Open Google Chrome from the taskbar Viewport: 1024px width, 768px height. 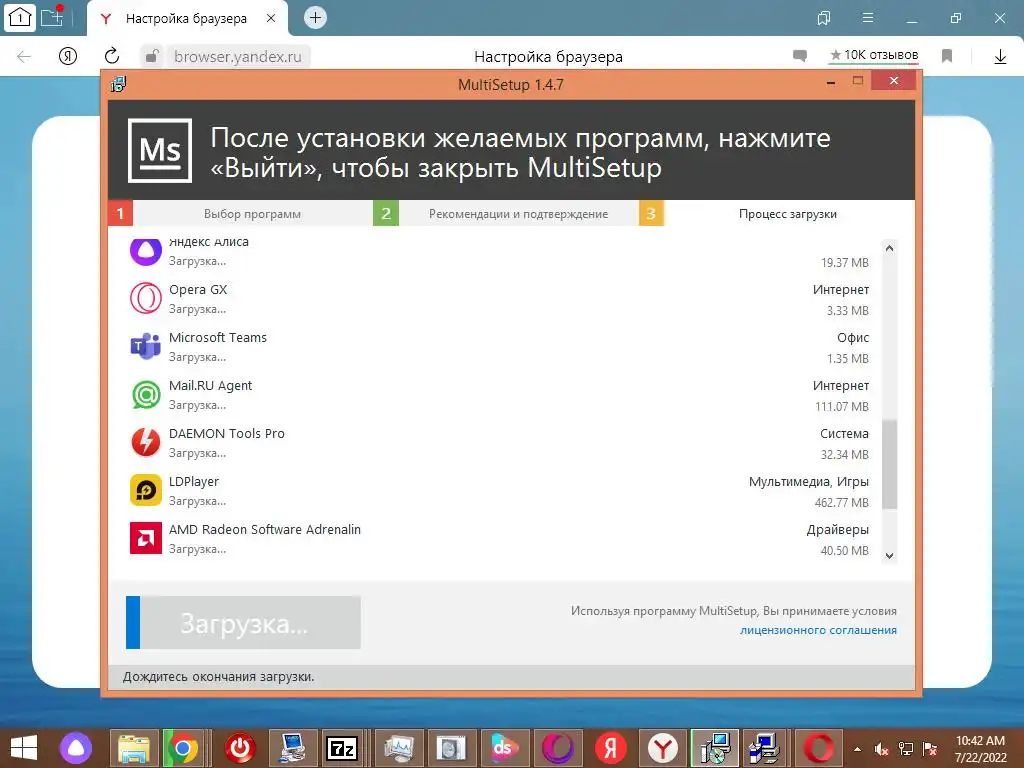[183, 748]
